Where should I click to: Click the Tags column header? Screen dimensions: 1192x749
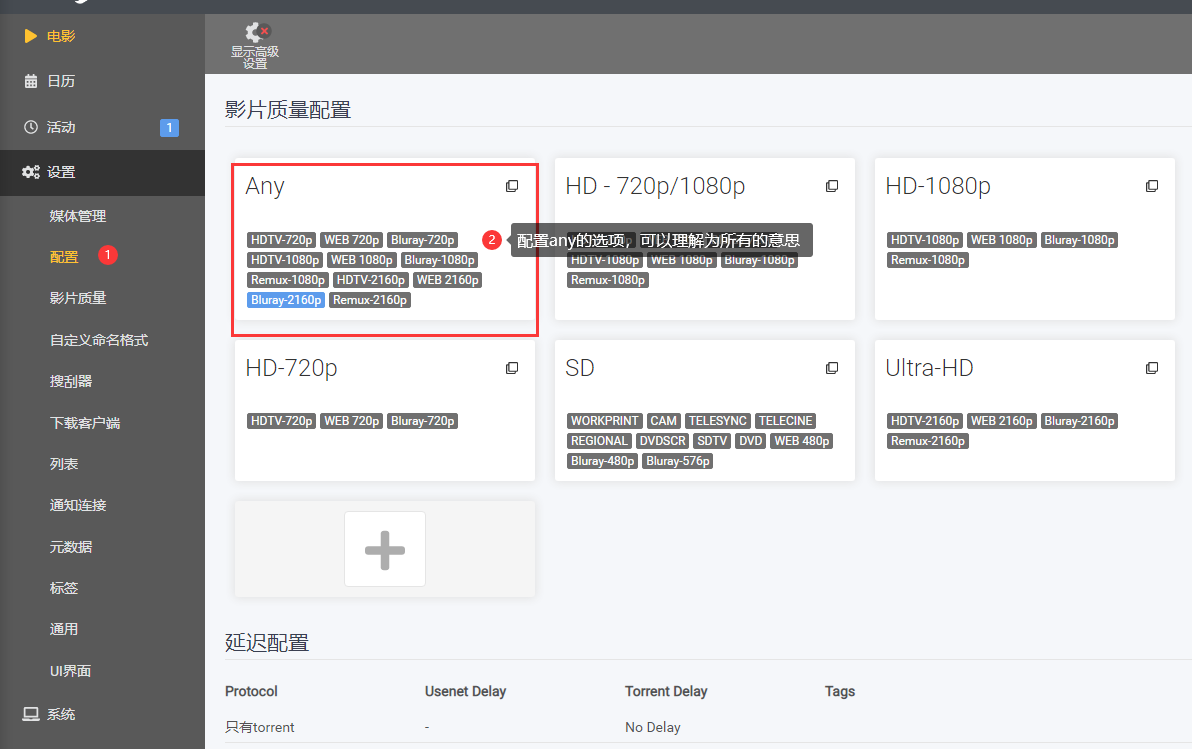click(x=840, y=691)
